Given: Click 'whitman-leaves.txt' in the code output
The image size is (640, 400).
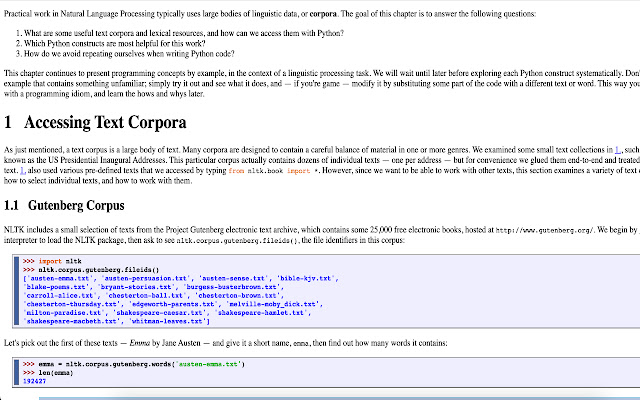Looking at the screenshot, I should point(167,321).
